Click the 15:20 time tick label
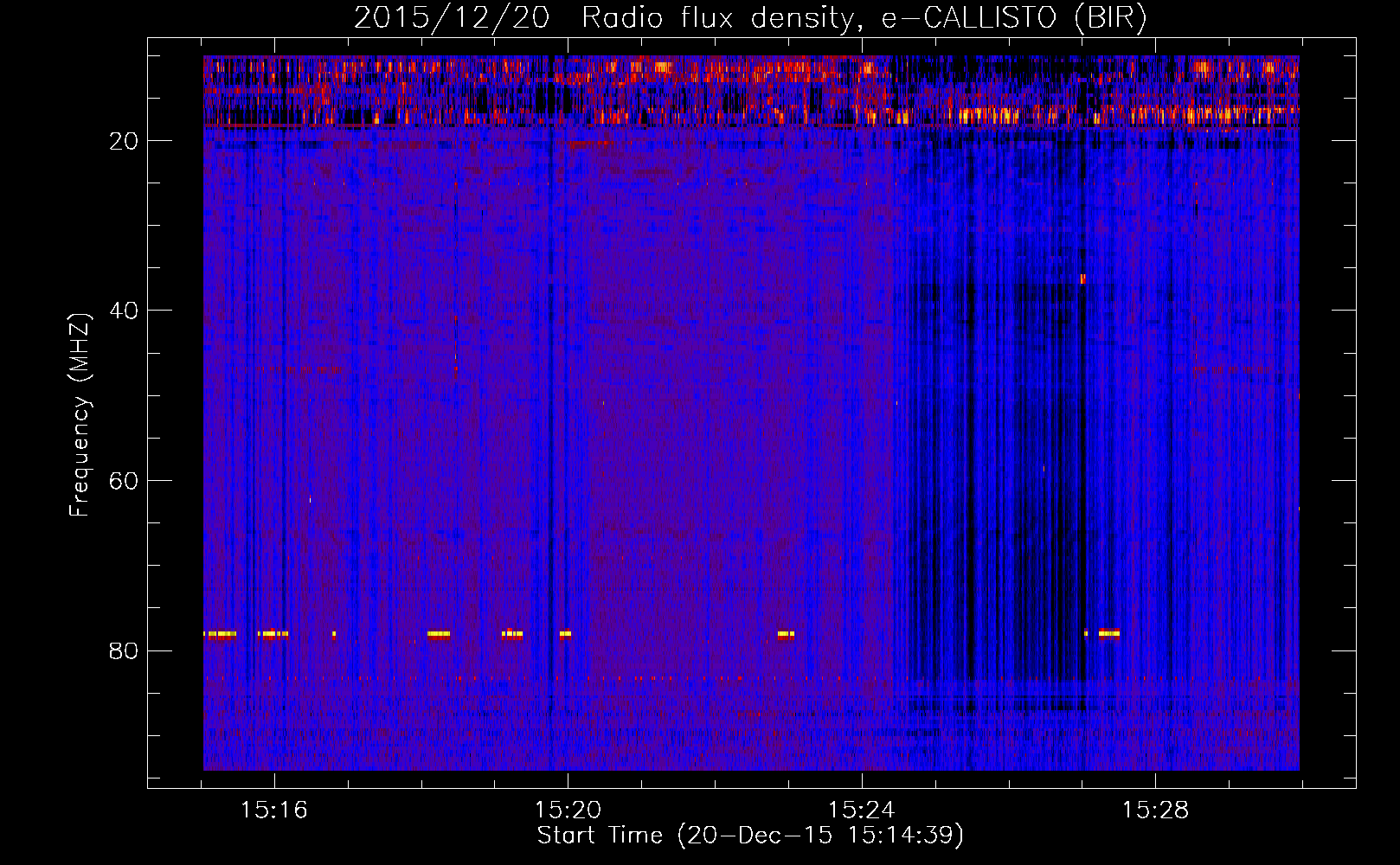Screen dimensions: 1400x865 (568, 811)
